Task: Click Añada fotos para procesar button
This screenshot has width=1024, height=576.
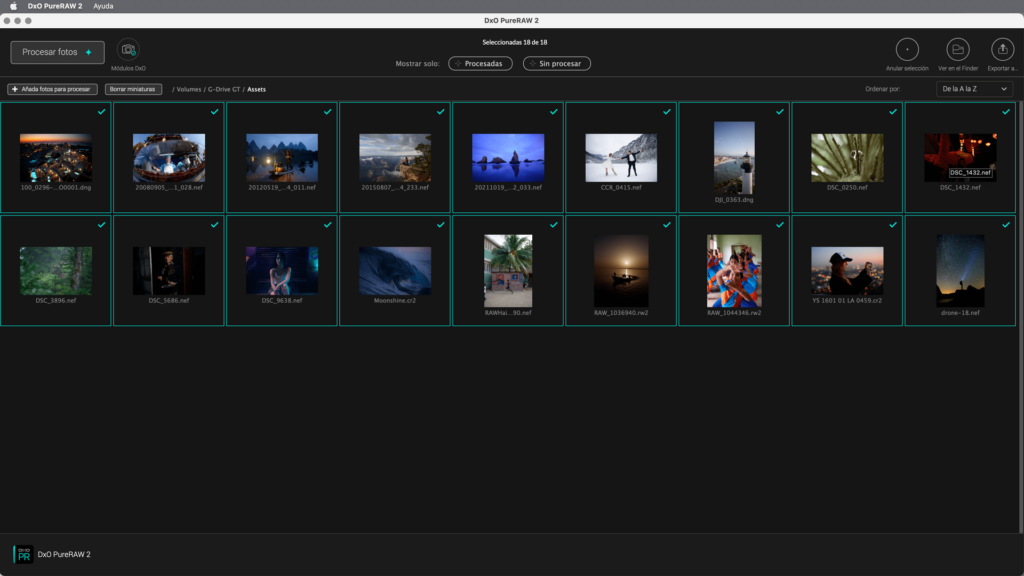Action: pos(52,89)
